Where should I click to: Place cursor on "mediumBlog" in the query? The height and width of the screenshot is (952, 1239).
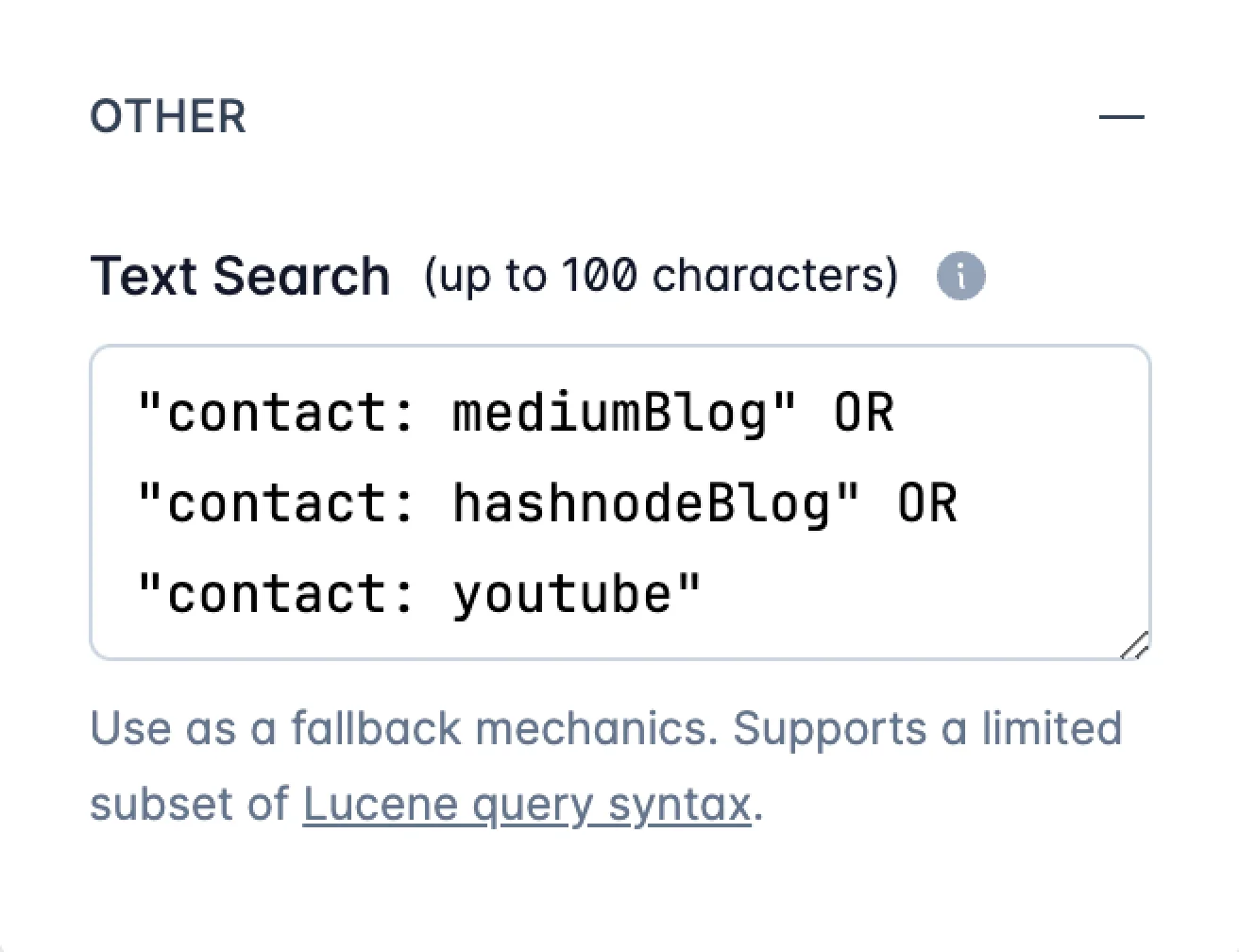(611, 413)
